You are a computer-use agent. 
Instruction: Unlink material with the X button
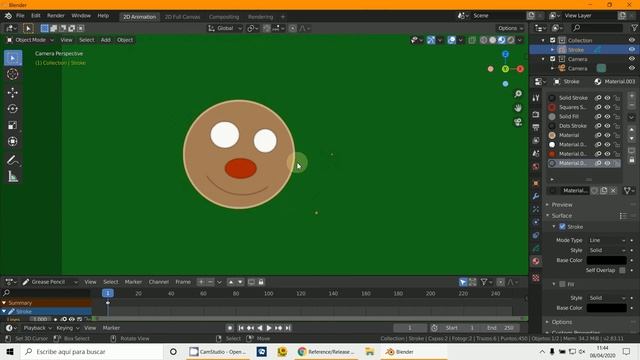(x=613, y=191)
